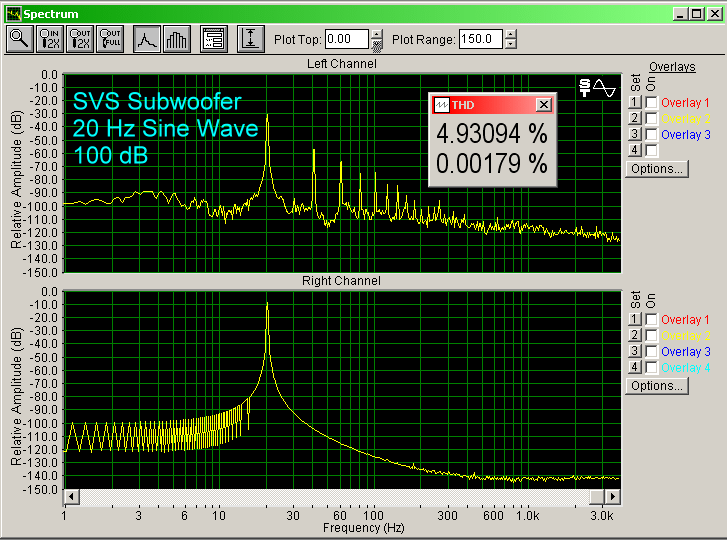Zoom out 2X on the spectrum
Image resolution: width=727 pixels, height=540 pixels.
pos(81,39)
